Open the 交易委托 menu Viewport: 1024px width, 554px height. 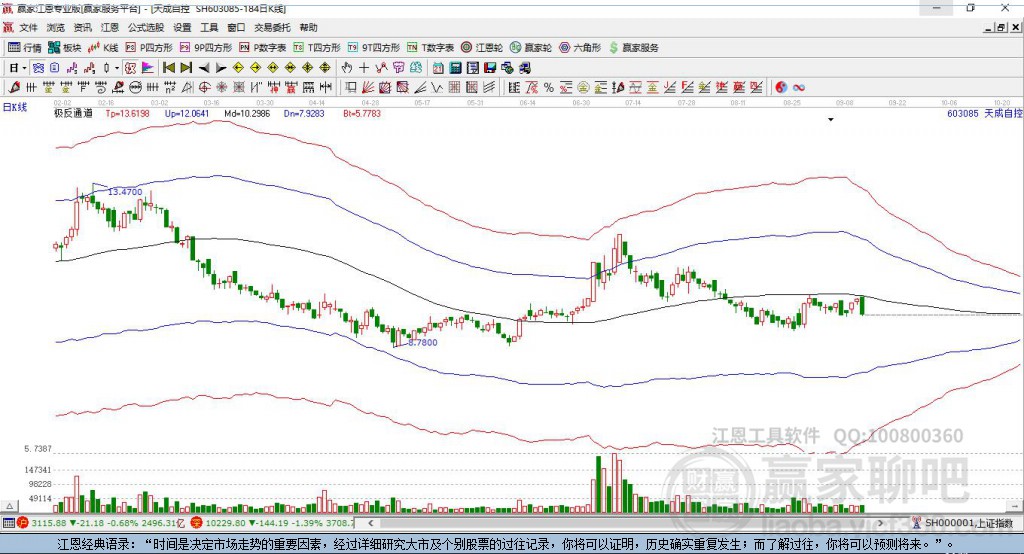[272, 27]
